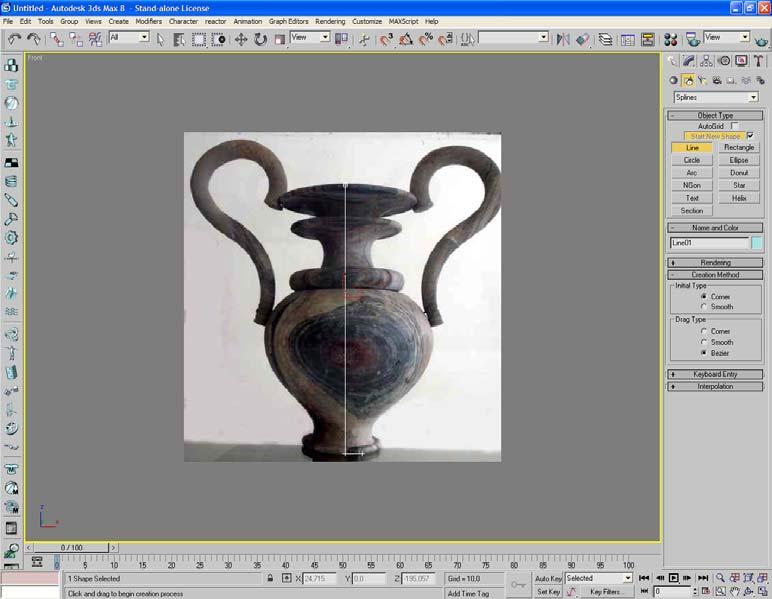
Task: Open the MAXScript menu
Action: (403, 21)
